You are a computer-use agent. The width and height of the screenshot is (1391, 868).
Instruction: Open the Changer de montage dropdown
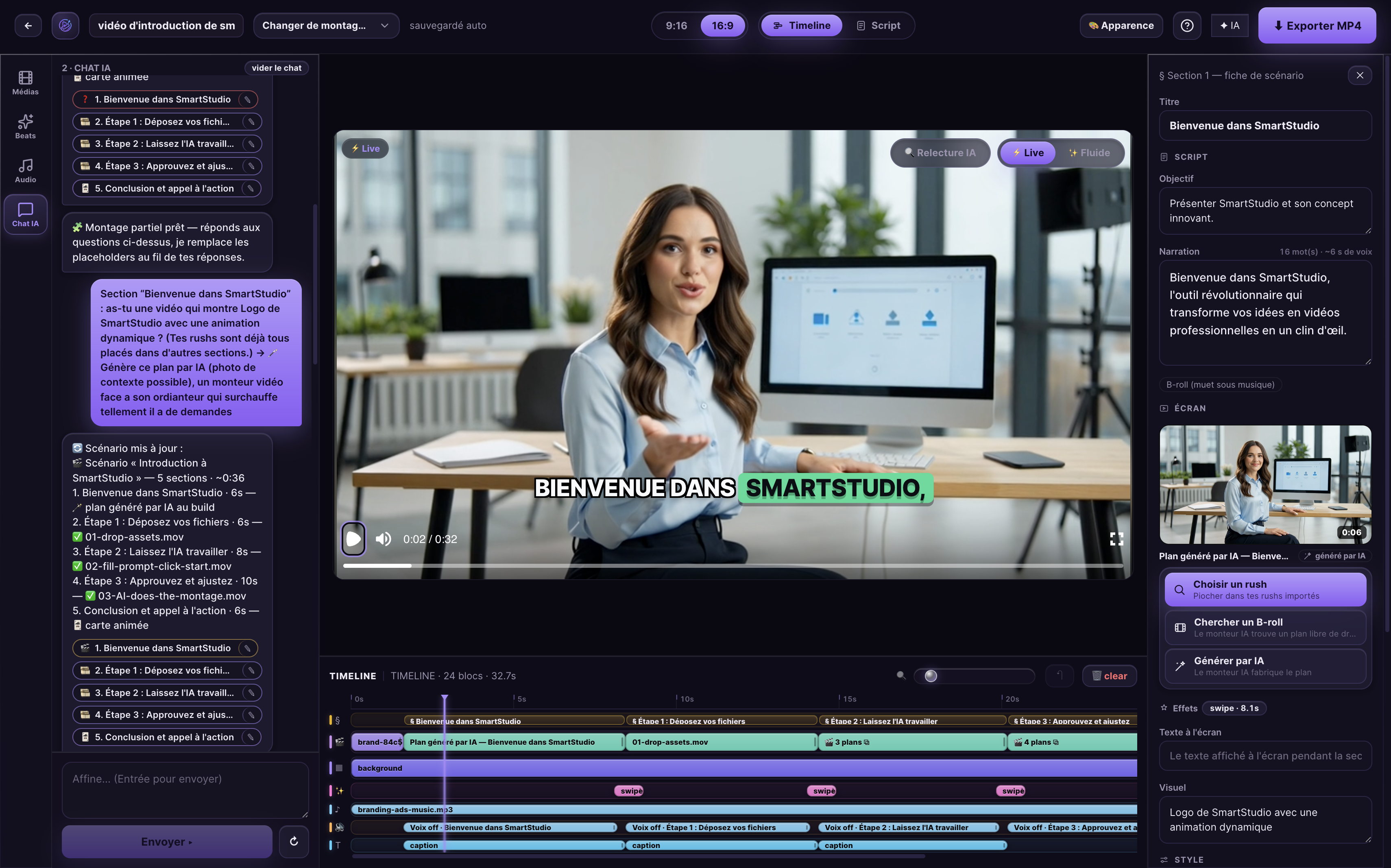tap(326, 25)
